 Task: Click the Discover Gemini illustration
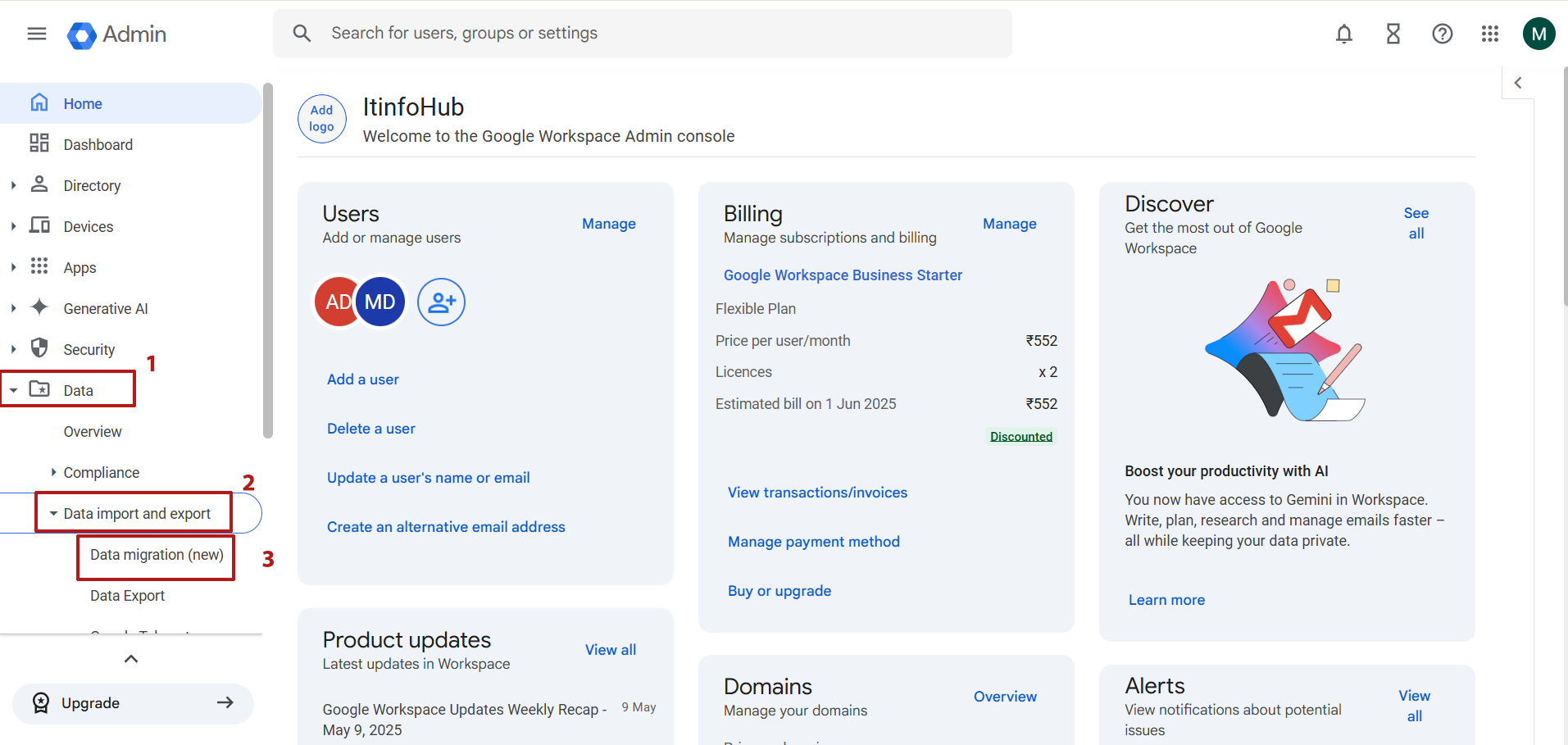click(1285, 351)
